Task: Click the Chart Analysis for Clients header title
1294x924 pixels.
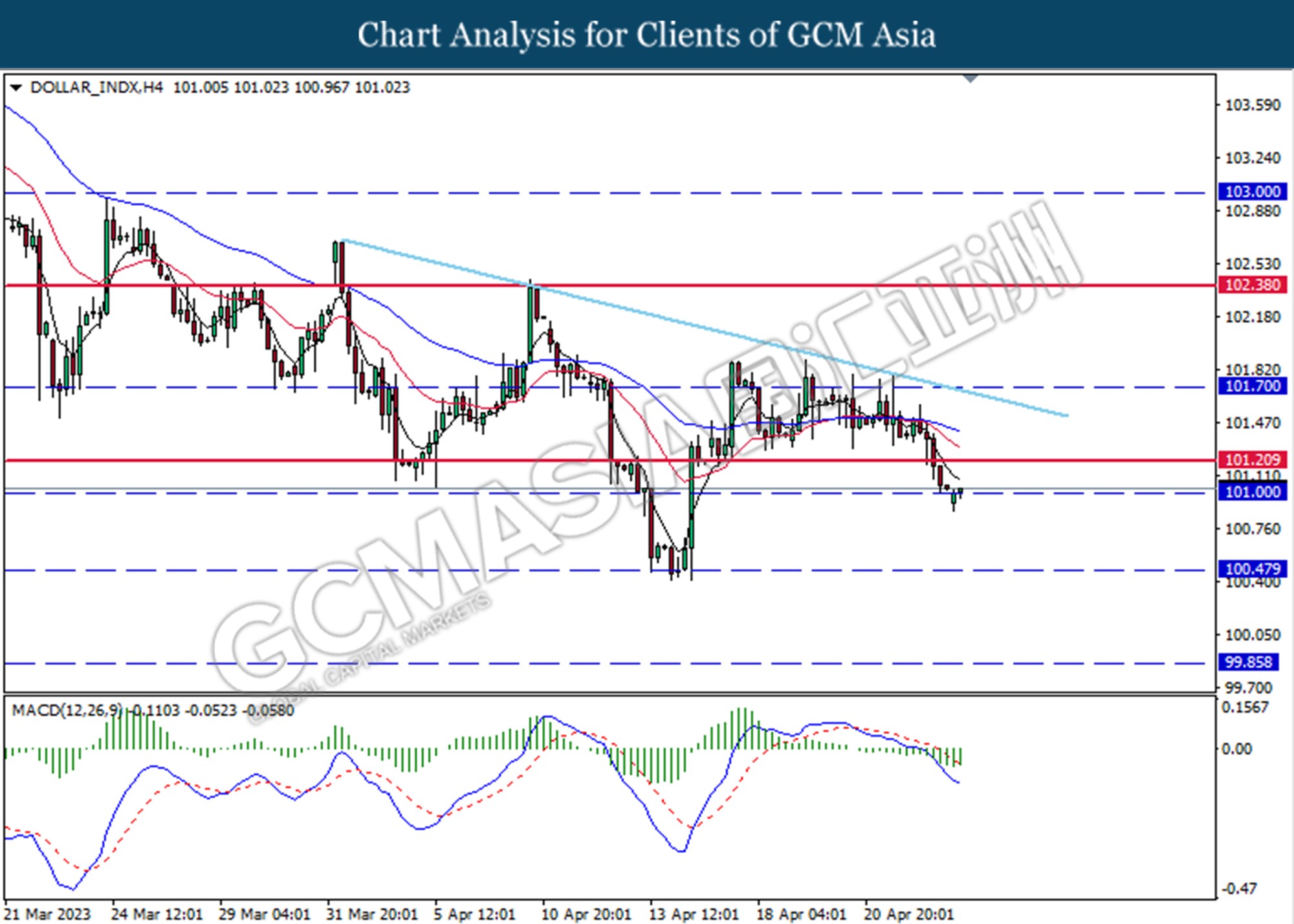Action: [x=647, y=35]
